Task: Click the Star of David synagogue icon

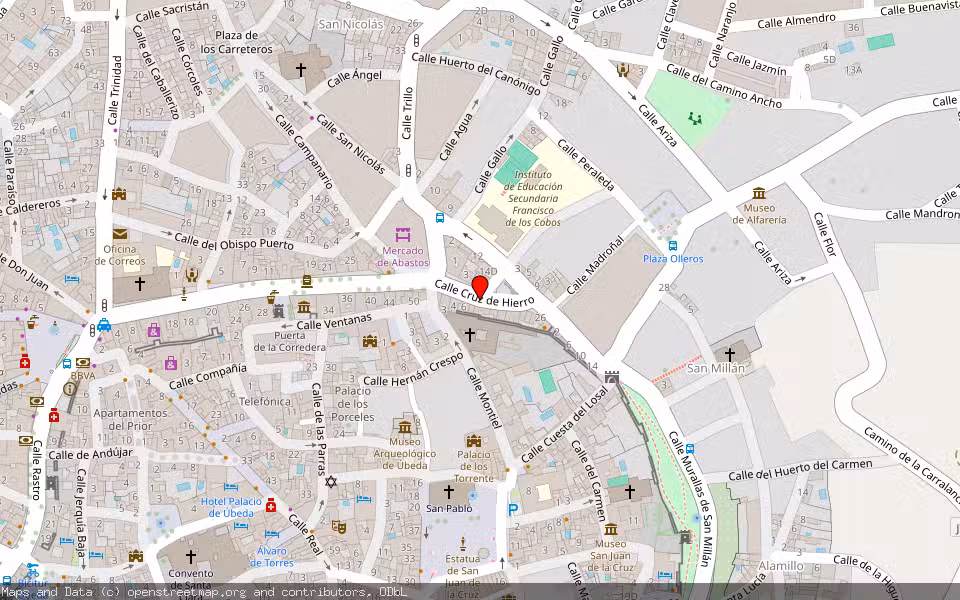Action: coord(331,482)
